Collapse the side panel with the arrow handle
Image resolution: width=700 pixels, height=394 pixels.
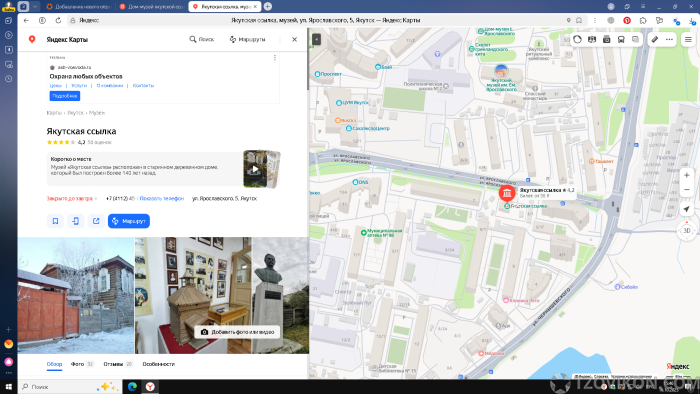click(x=316, y=39)
